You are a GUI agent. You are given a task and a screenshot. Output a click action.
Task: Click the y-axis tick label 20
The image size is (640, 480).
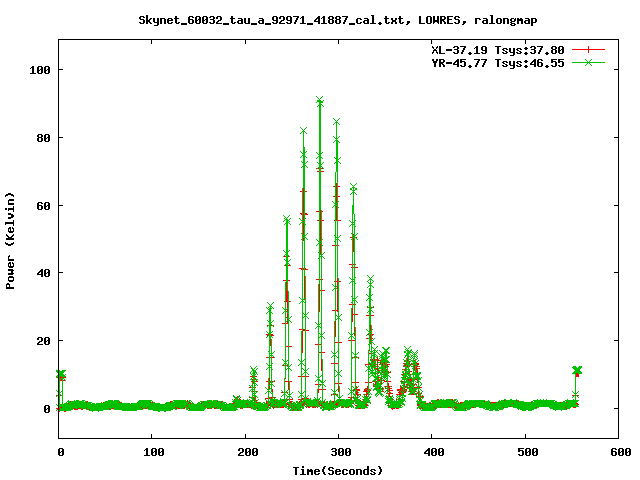click(43, 341)
